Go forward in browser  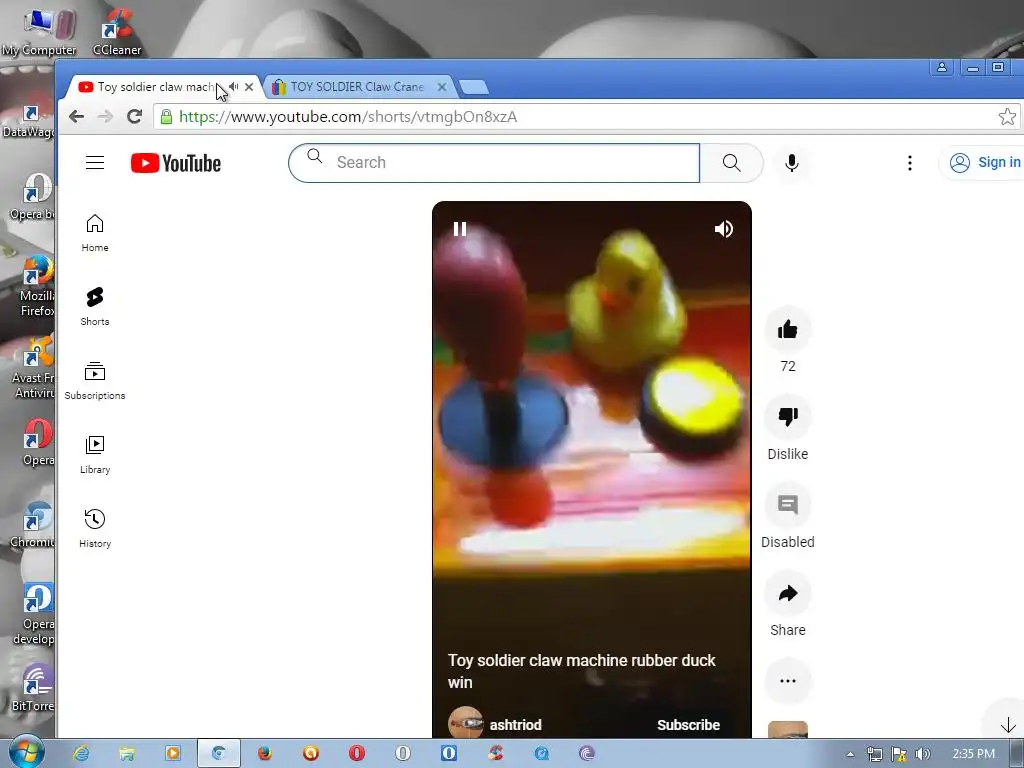pos(105,117)
